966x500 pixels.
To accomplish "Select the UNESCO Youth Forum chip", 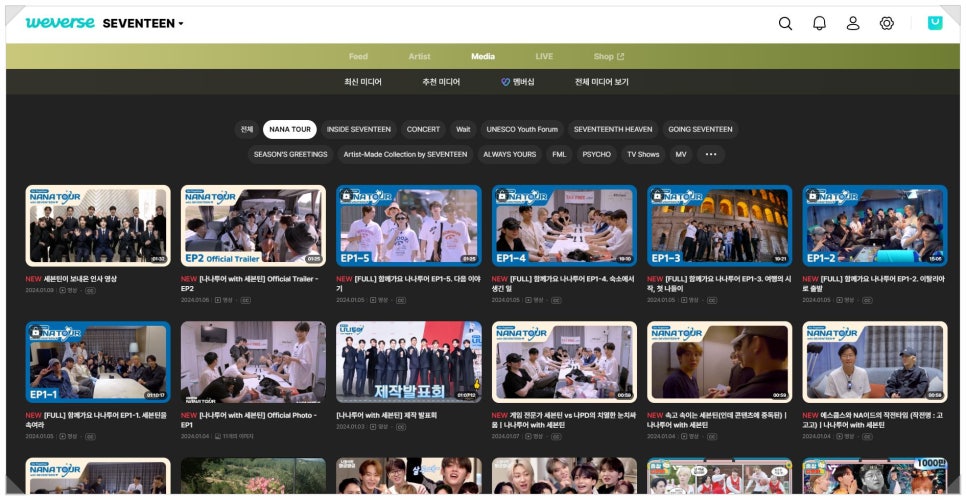I will [x=522, y=129].
